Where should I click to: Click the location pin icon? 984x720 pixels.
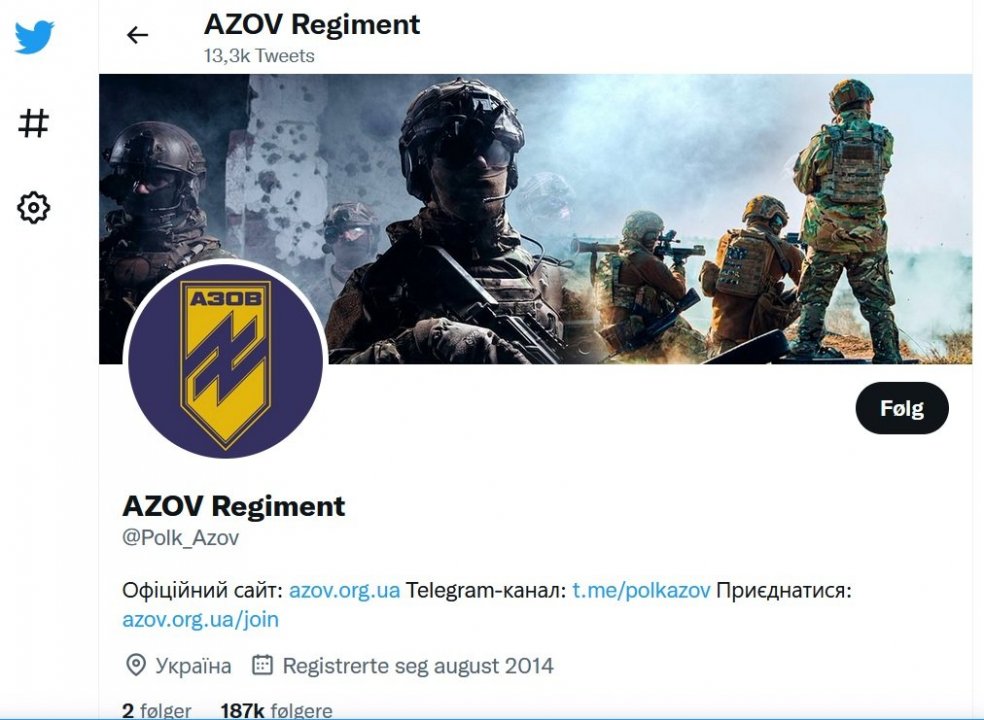(x=136, y=665)
